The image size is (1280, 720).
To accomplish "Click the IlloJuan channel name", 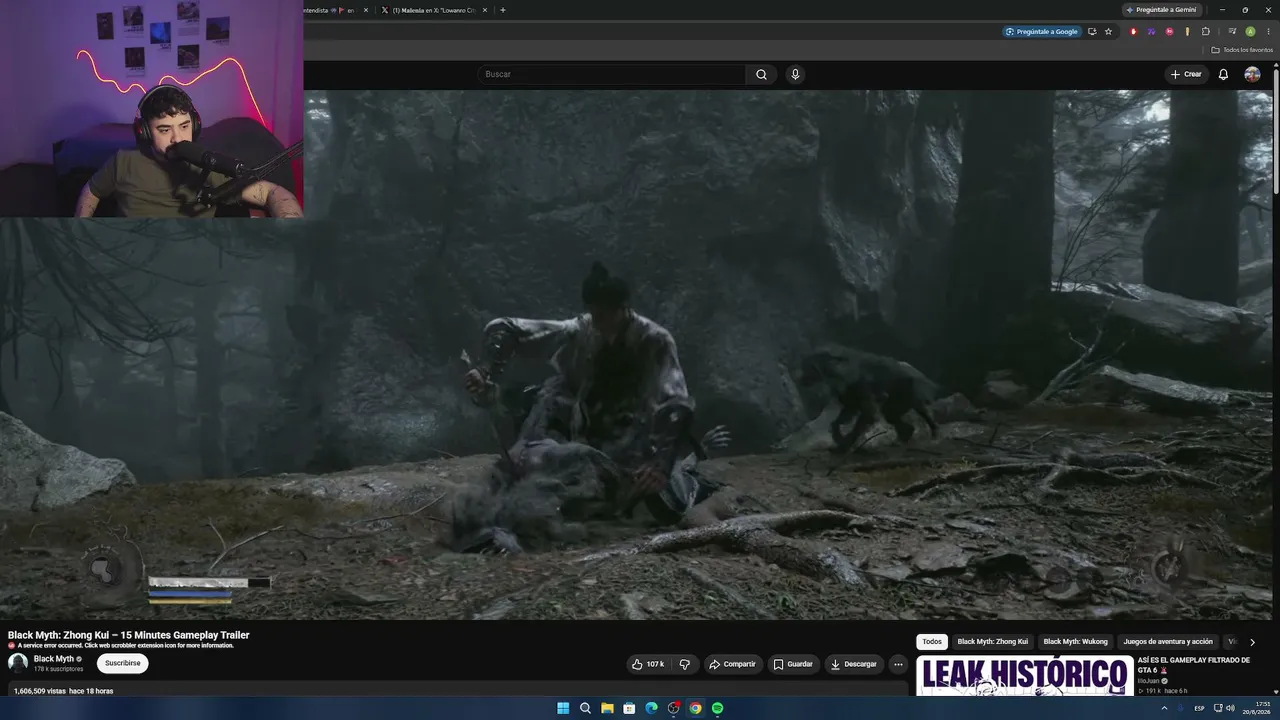I will click(x=1148, y=681).
